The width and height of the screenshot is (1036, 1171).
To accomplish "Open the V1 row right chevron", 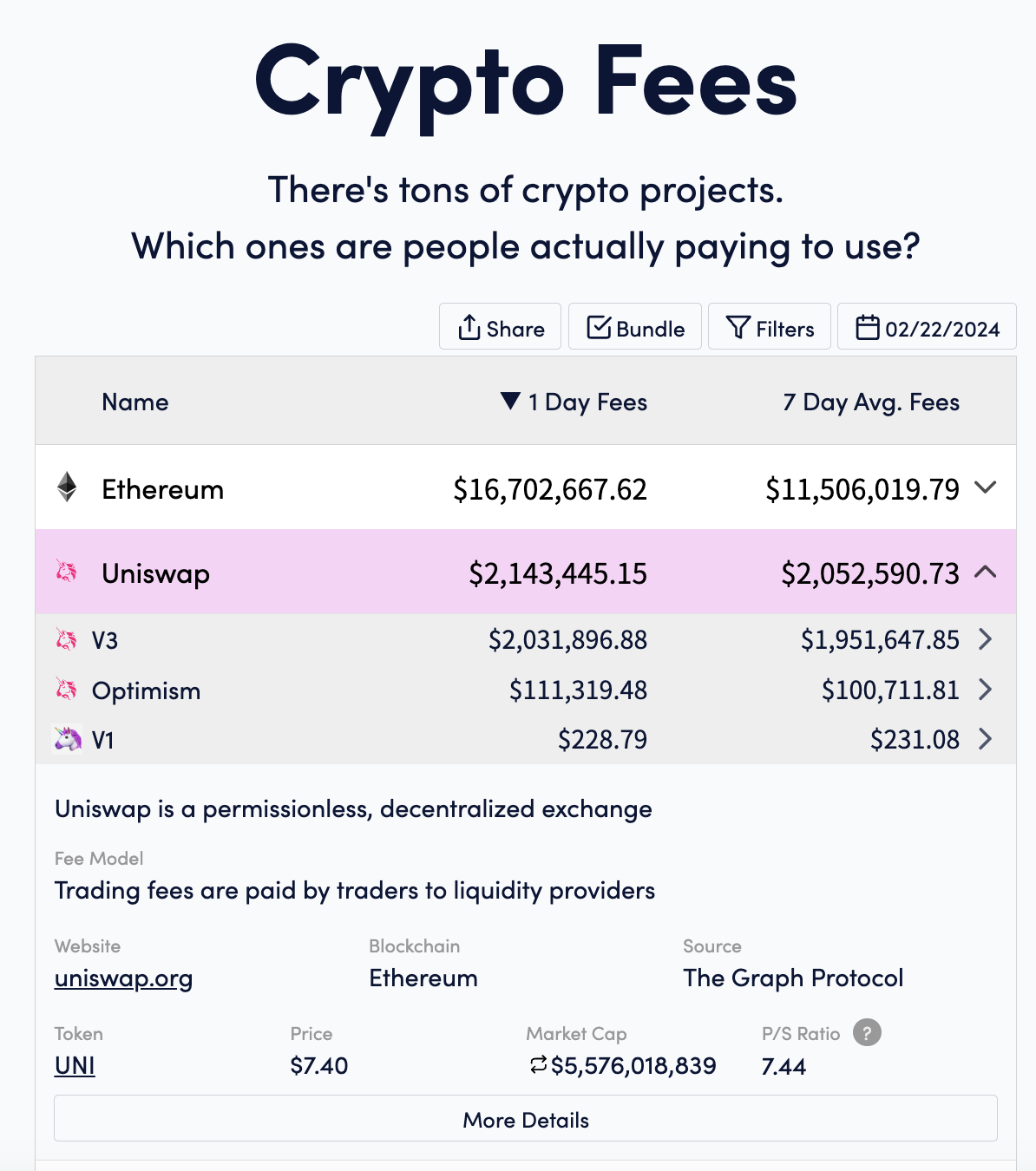I will (985, 739).
